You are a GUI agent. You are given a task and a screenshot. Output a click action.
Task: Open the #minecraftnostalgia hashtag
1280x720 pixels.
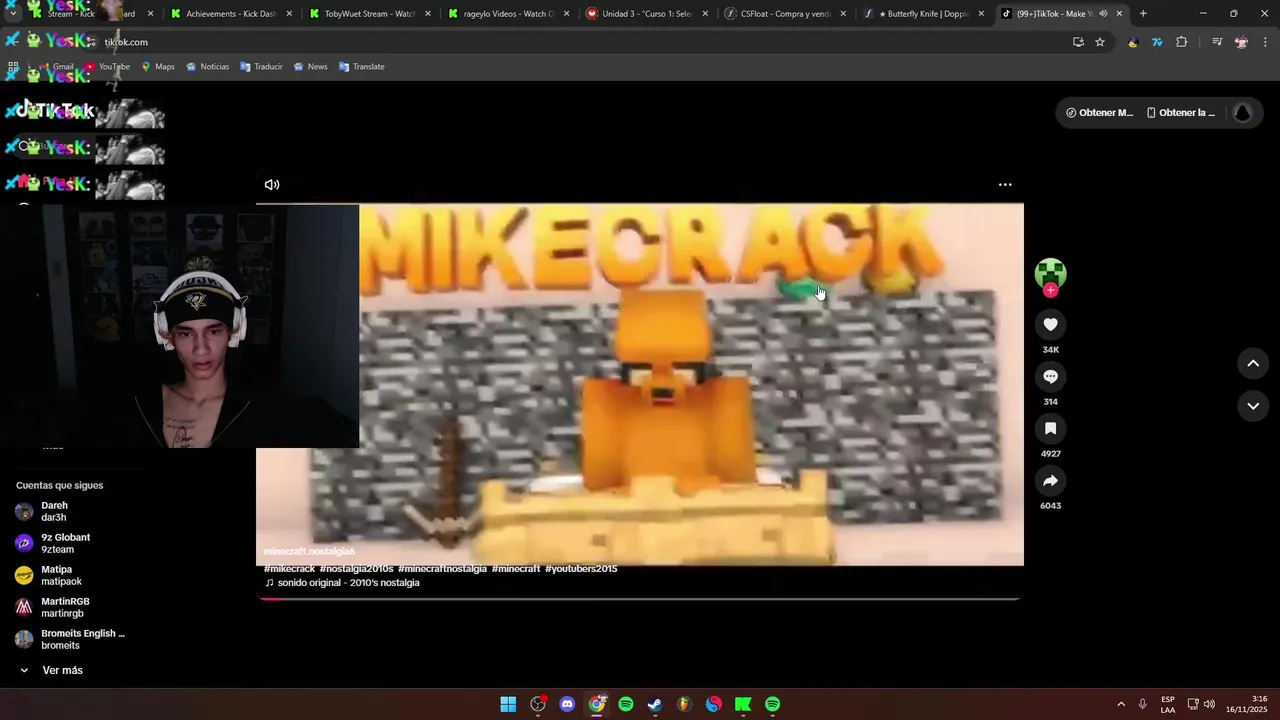442,569
